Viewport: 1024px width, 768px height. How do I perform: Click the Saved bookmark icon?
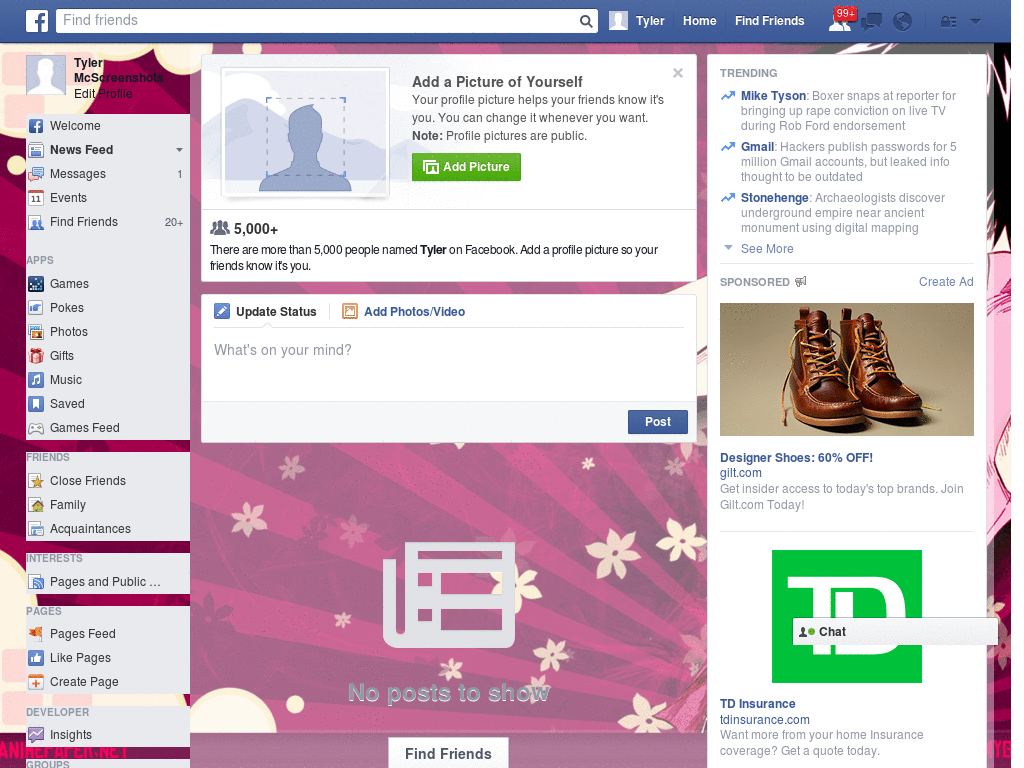click(37, 404)
